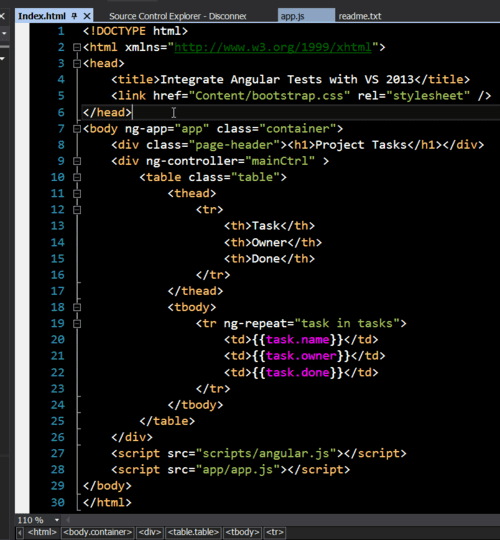The width and height of the screenshot is (500, 540).
Task: Click the breadcrumb scroll-left arrow
Action: pos(20,532)
